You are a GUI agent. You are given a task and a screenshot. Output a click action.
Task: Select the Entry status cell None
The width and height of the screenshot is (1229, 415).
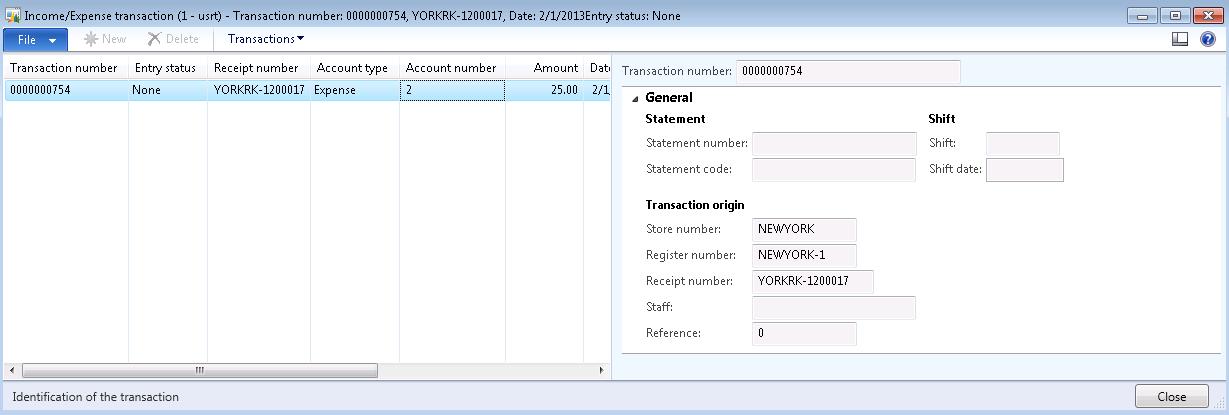tap(167, 90)
